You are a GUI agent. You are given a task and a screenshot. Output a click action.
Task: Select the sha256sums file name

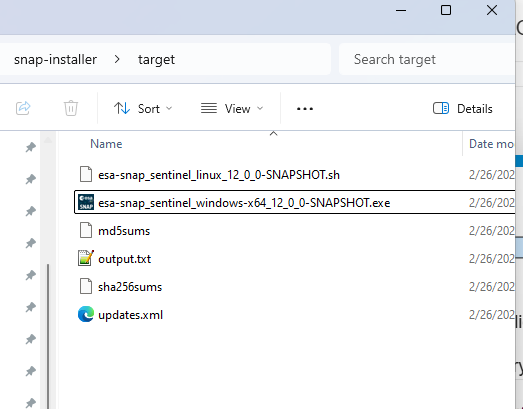click(130, 287)
